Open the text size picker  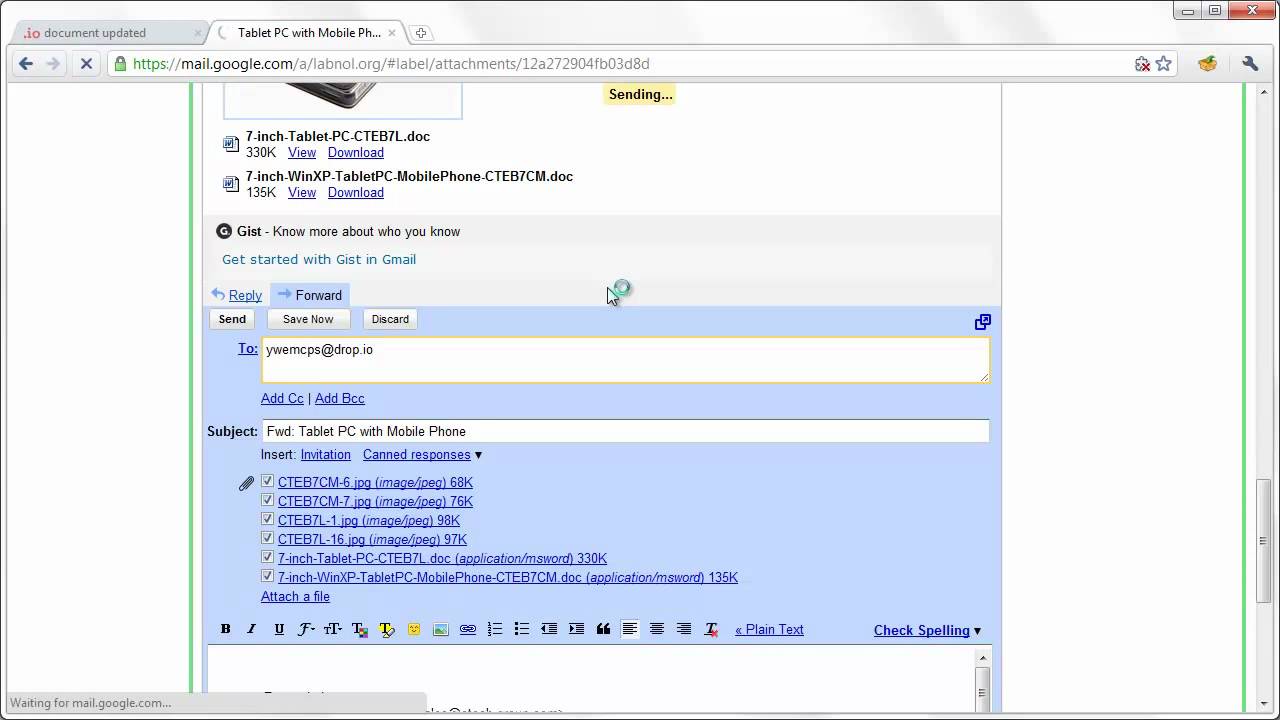tap(333, 629)
